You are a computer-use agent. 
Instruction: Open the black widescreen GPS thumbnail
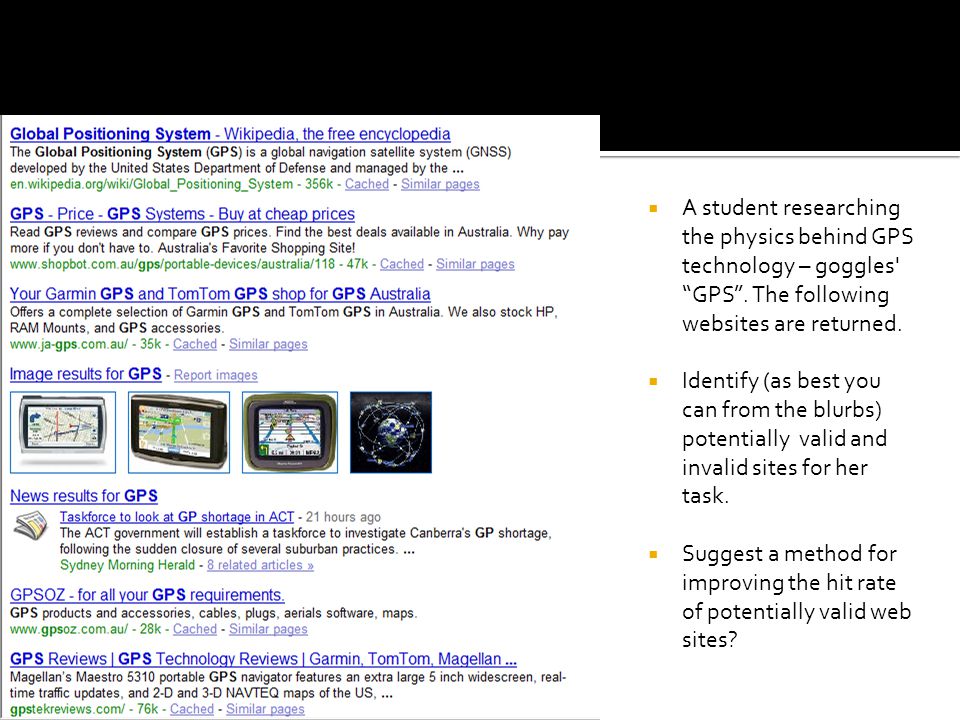(179, 433)
